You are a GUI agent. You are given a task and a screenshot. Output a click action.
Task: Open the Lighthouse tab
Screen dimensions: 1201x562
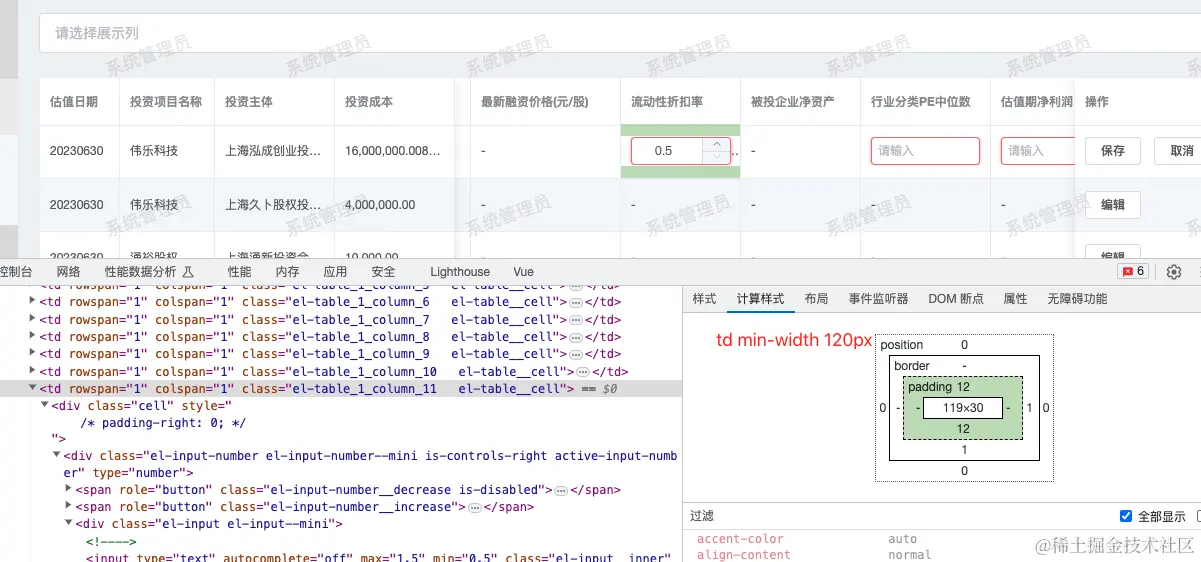click(460, 272)
